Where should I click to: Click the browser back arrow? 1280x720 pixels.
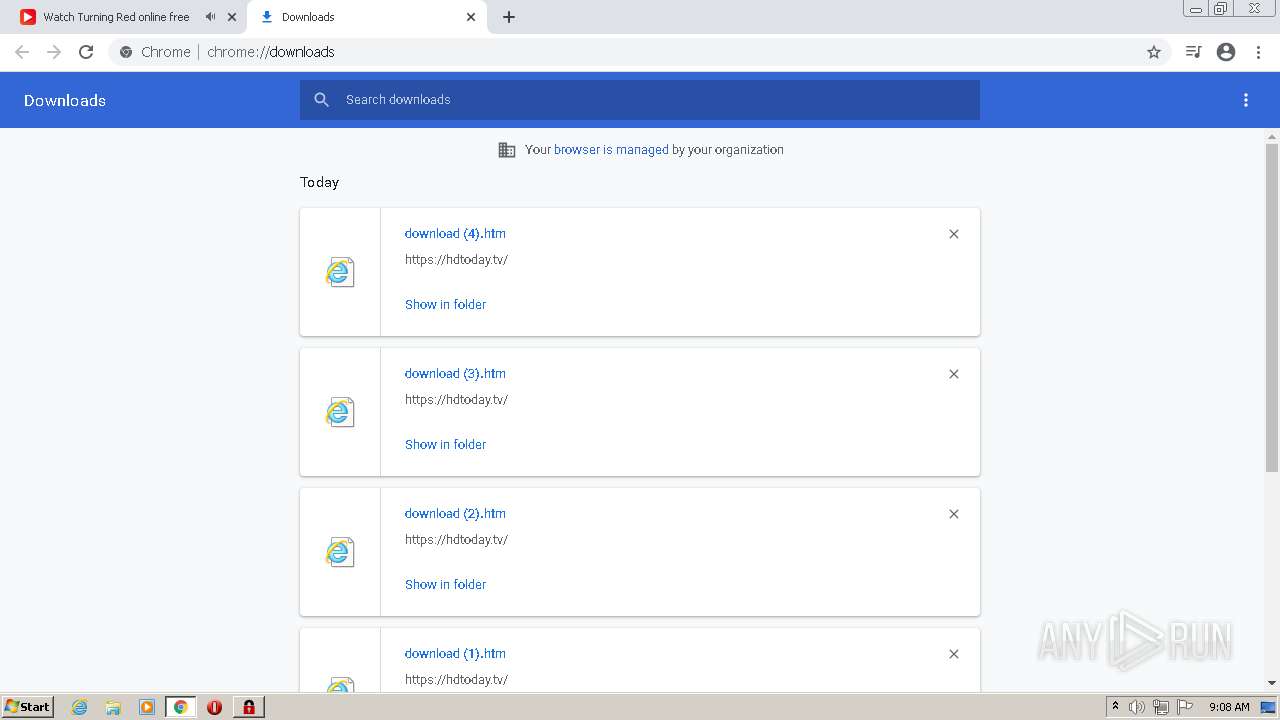(x=22, y=52)
